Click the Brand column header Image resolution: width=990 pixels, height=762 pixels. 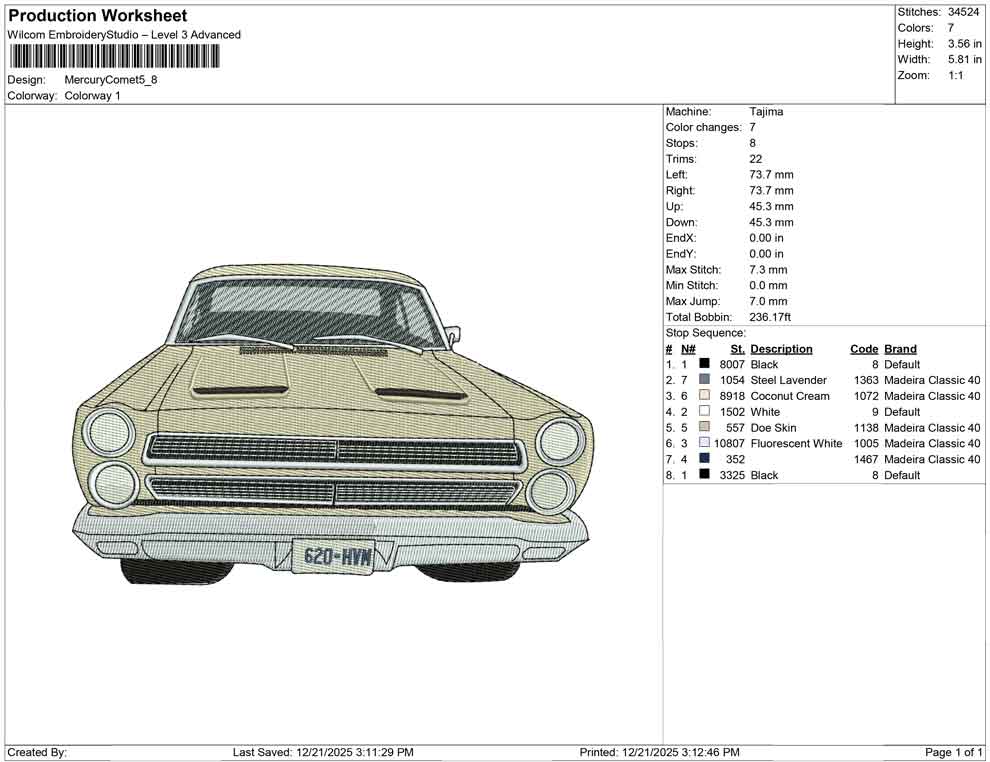tap(899, 348)
